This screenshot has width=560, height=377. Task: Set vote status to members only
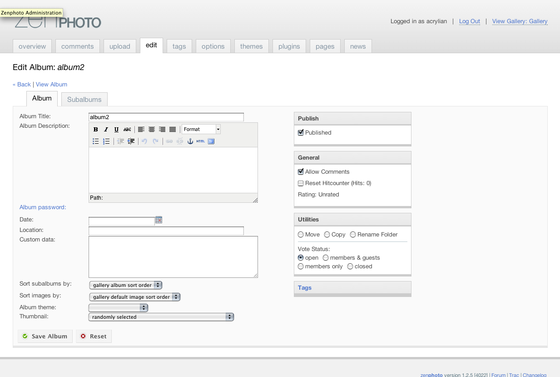coord(301,266)
